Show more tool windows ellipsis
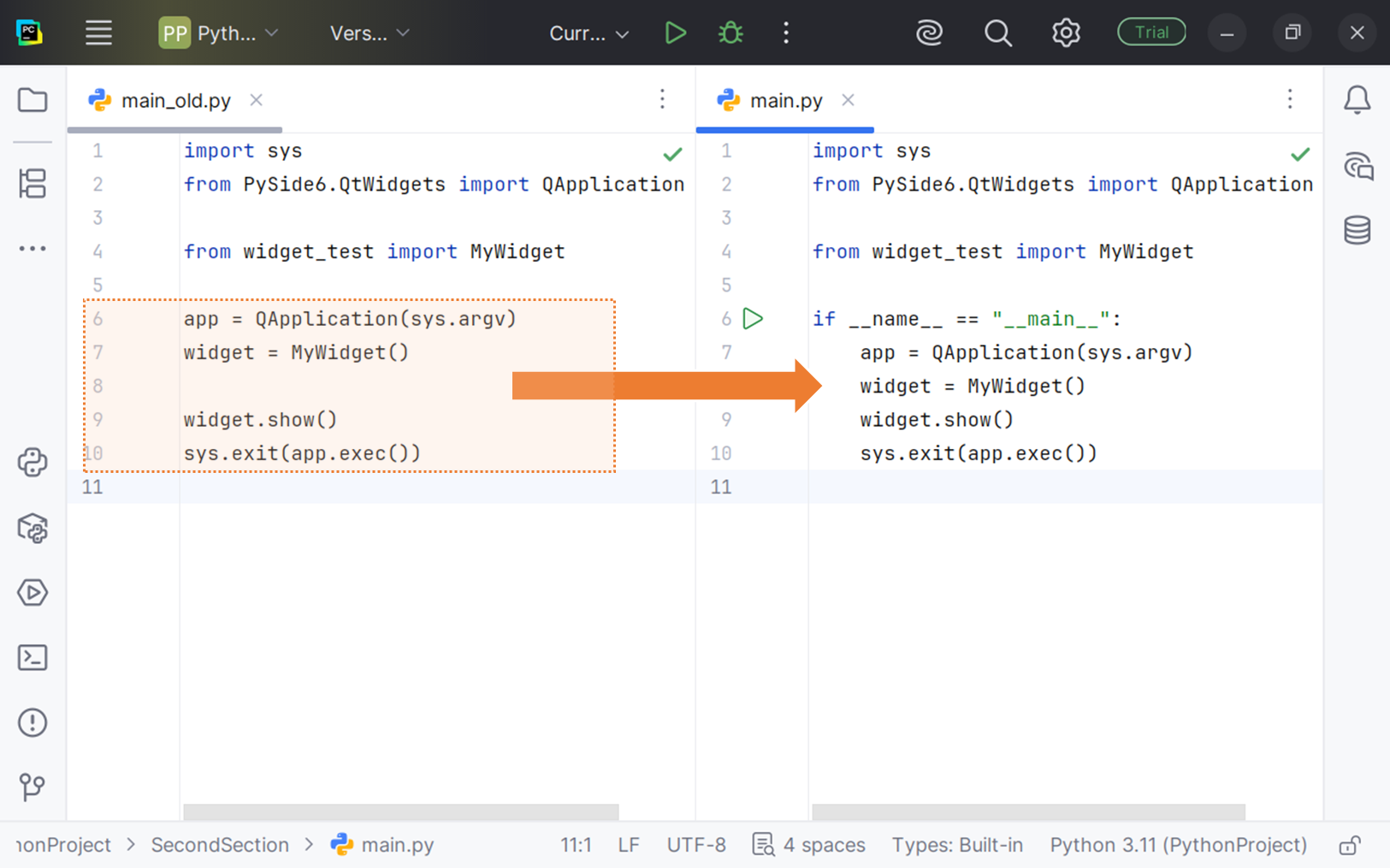Screen dimensions: 1390x868 click(x=33, y=249)
